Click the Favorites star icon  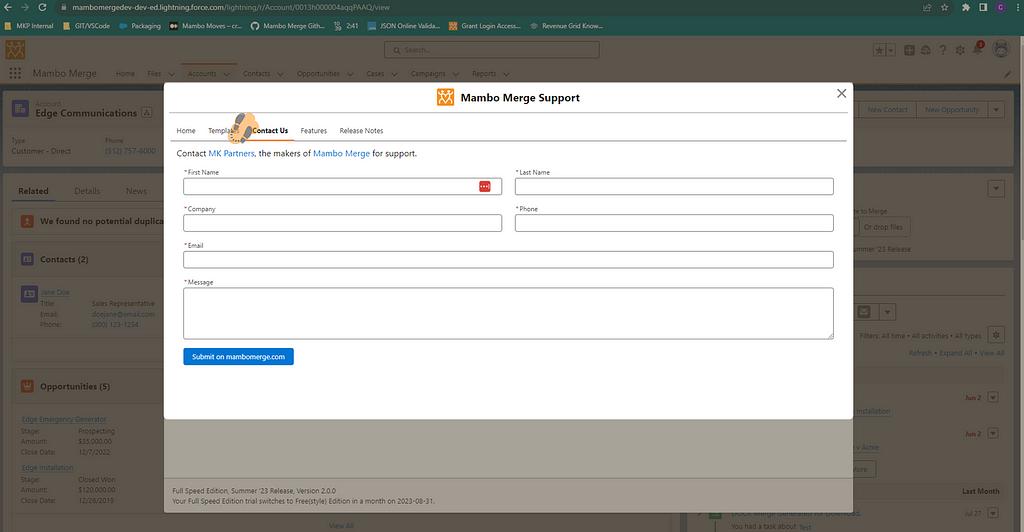click(879, 50)
